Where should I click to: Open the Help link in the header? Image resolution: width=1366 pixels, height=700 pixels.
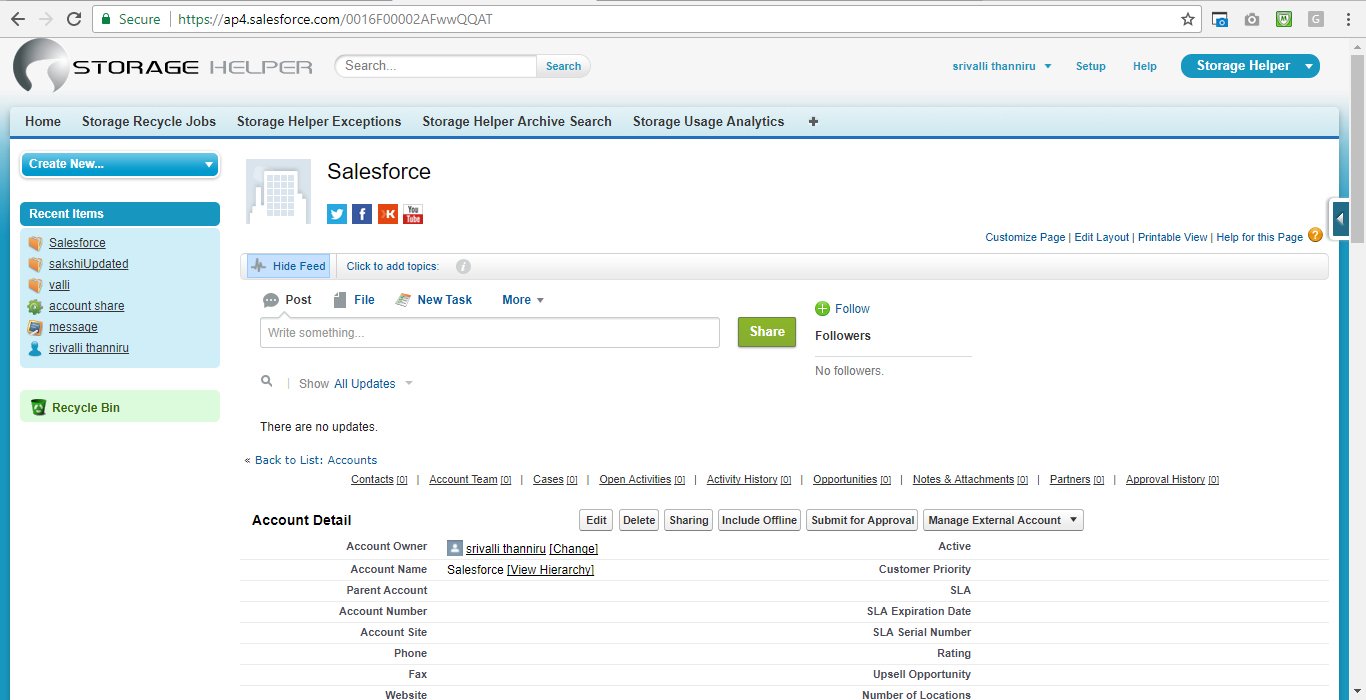[x=1145, y=66]
